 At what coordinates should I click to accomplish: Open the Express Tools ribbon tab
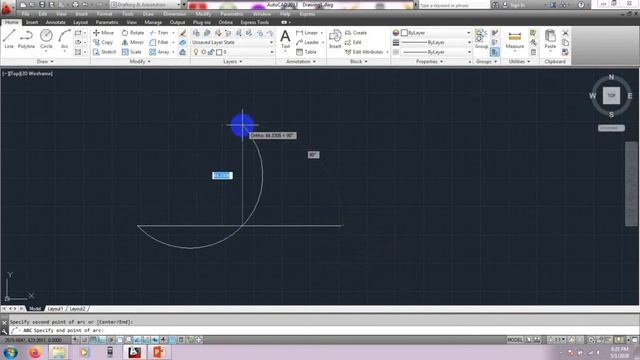click(x=254, y=22)
